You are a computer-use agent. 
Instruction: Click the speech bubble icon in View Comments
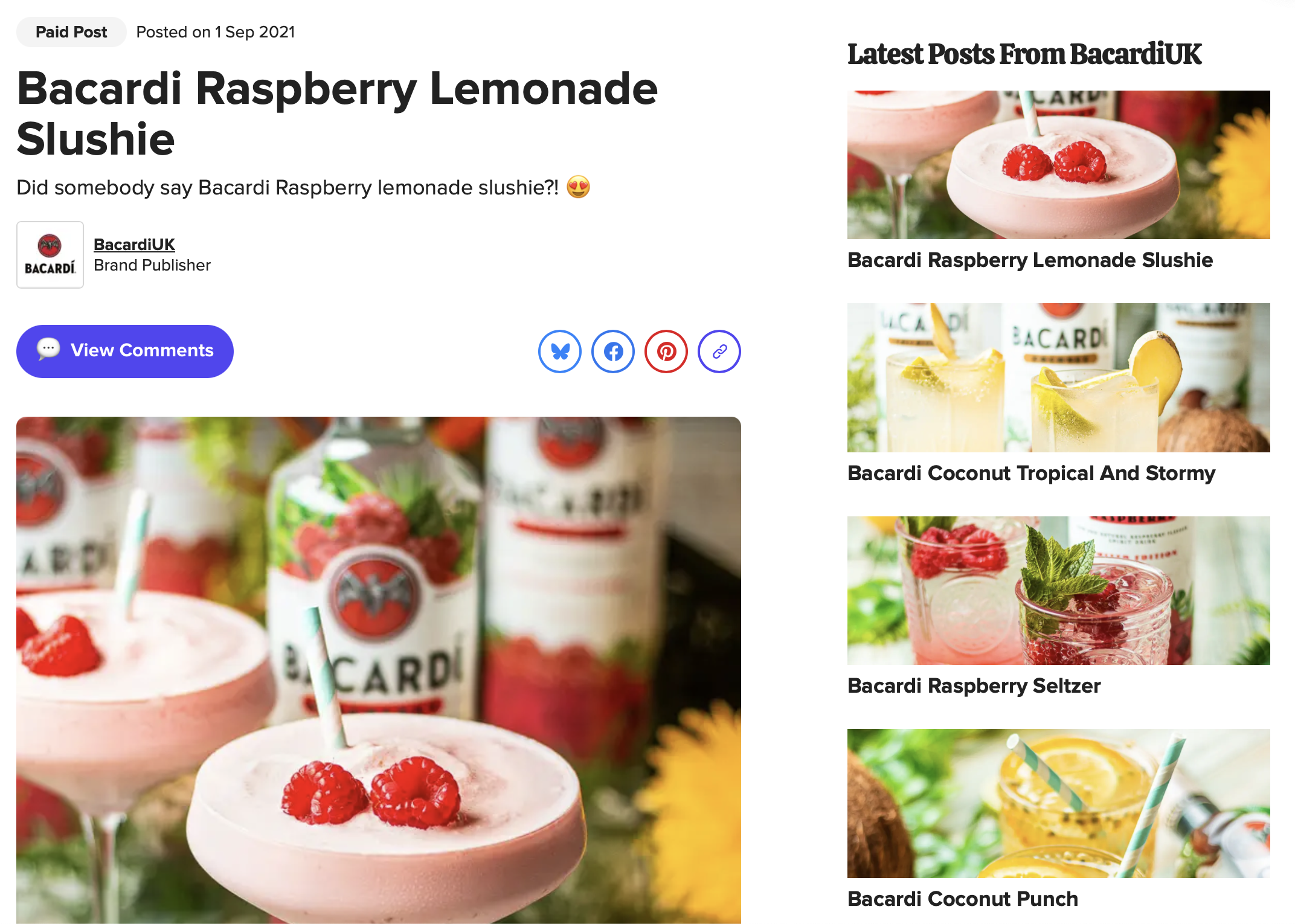[x=48, y=349]
